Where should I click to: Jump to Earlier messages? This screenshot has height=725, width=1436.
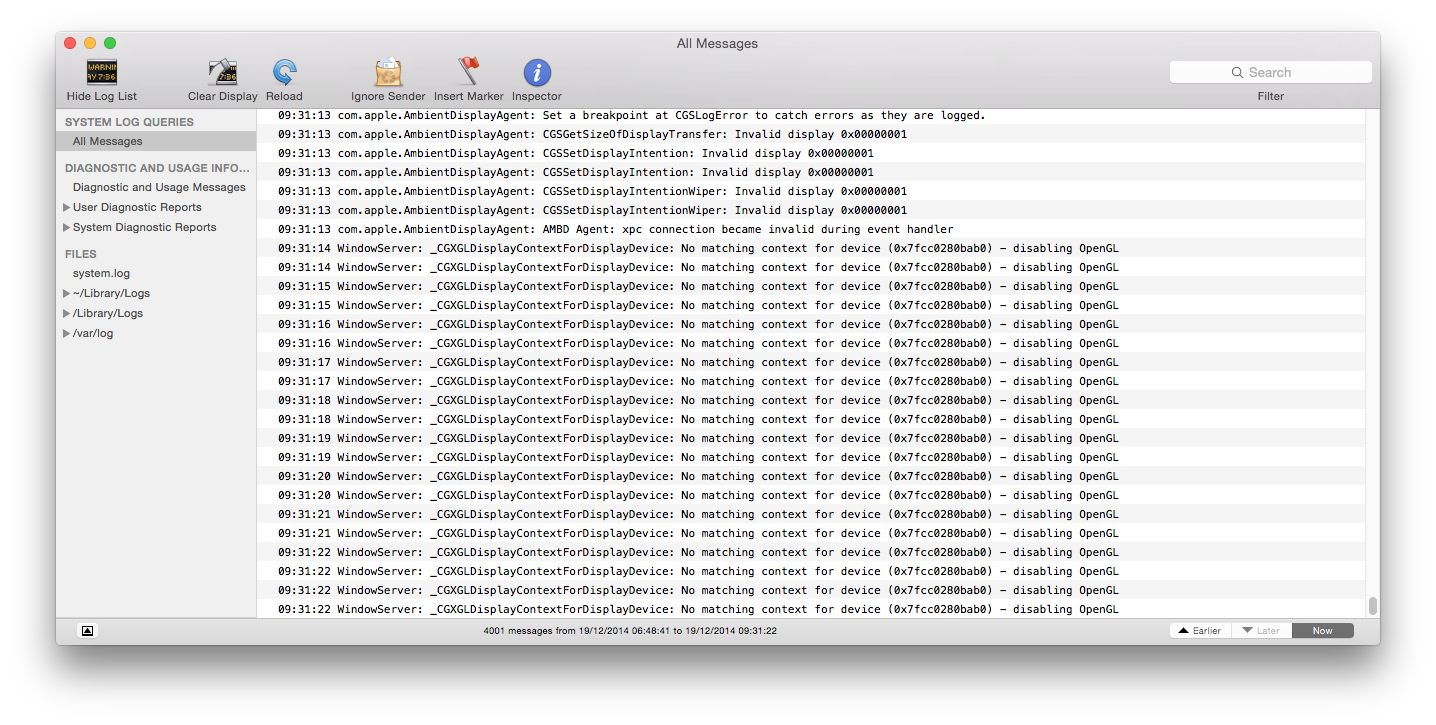tap(1200, 631)
